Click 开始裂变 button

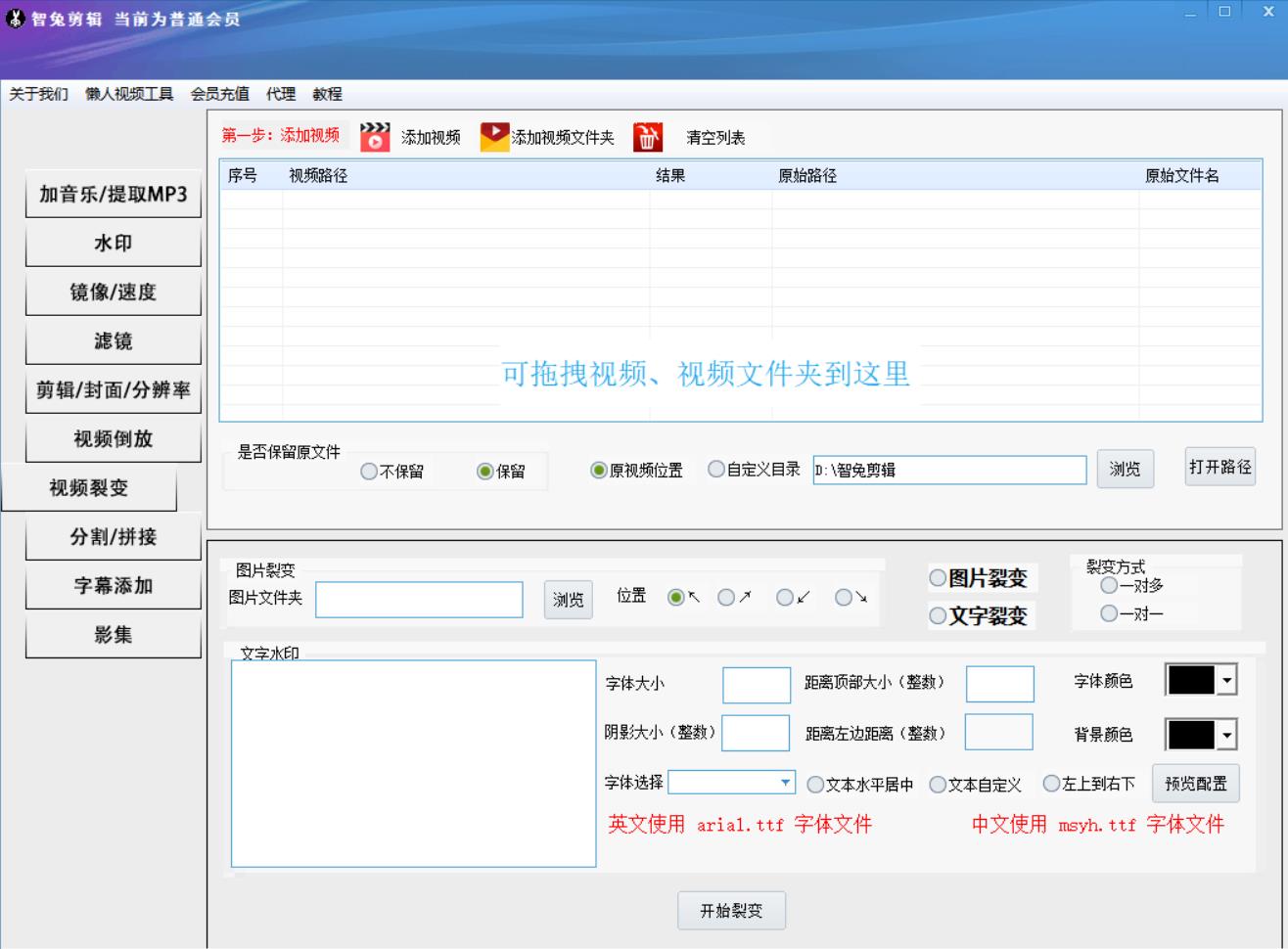click(x=731, y=911)
